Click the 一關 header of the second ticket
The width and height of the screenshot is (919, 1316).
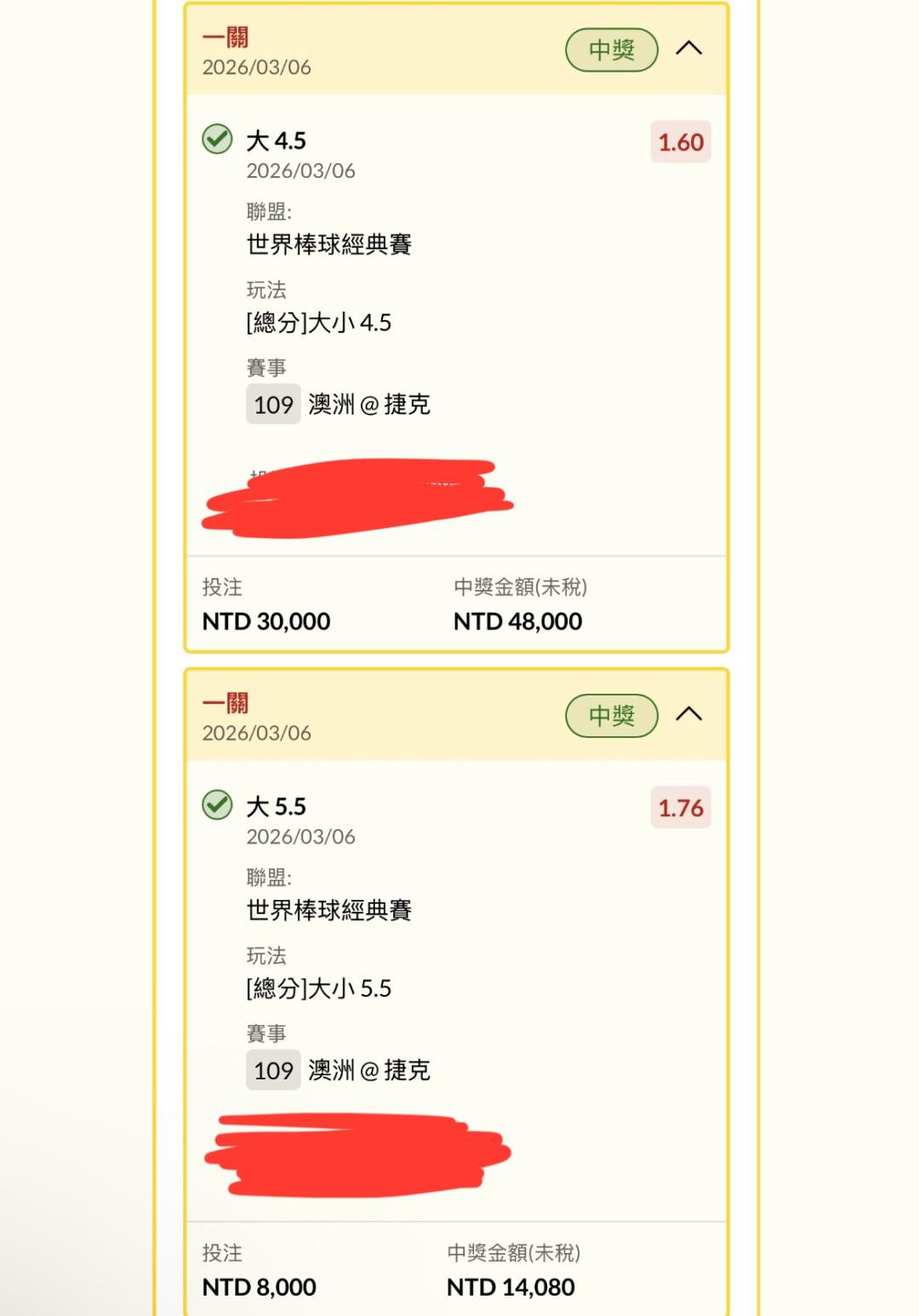[225, 703]
